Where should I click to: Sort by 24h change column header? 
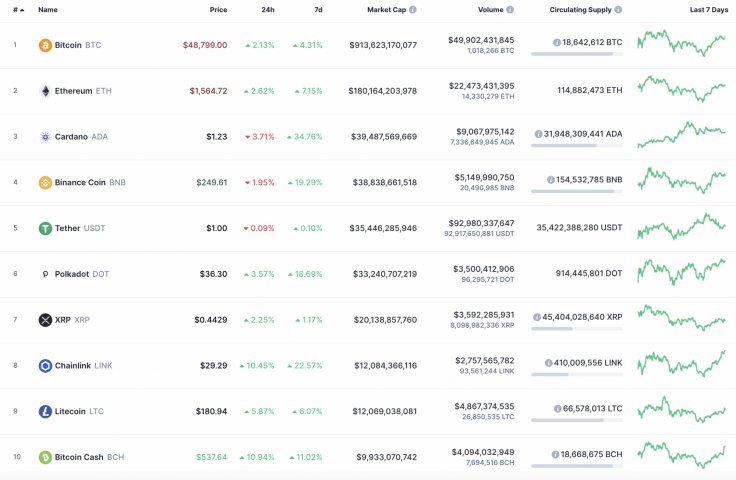click(267, 9)
